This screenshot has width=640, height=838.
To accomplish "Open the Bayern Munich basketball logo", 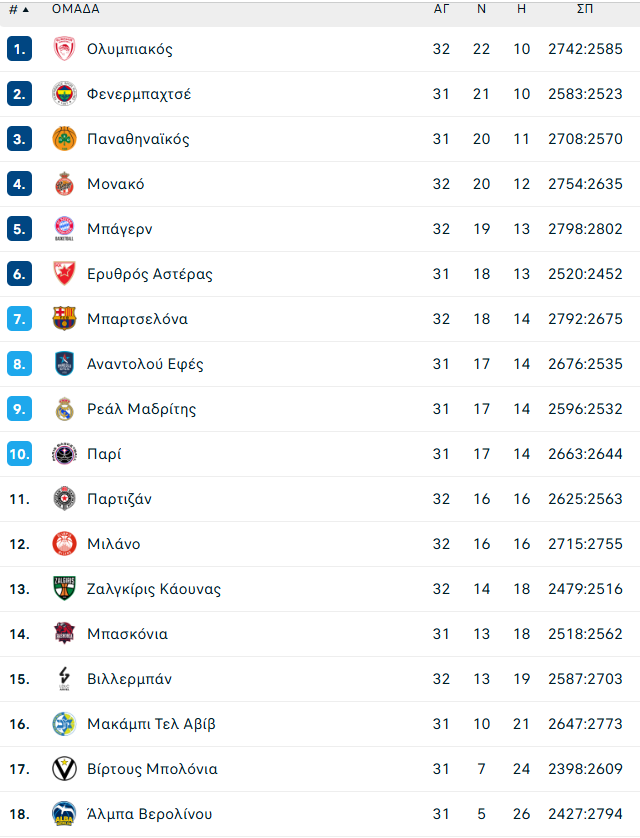I will pyautogui.click(x=64, y=229).
